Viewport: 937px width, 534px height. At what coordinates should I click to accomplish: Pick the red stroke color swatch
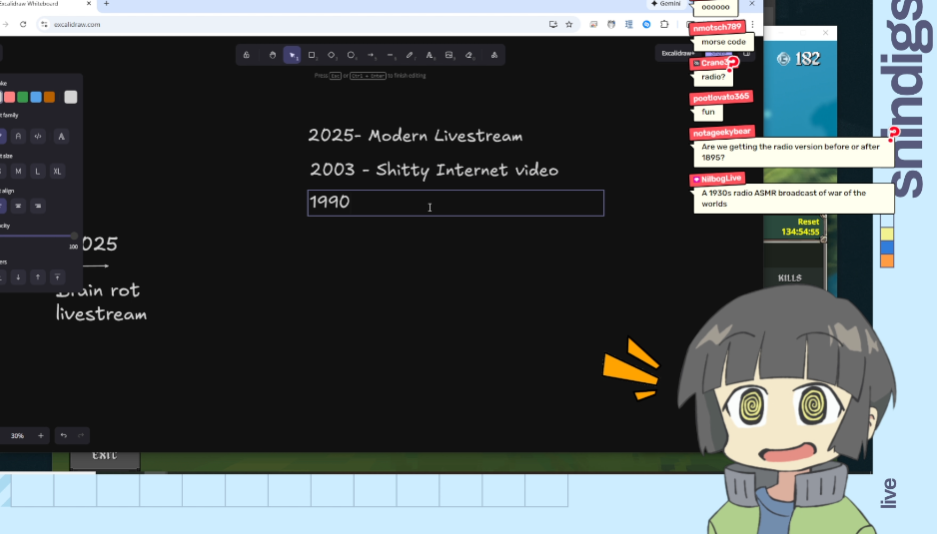(10, 97)
